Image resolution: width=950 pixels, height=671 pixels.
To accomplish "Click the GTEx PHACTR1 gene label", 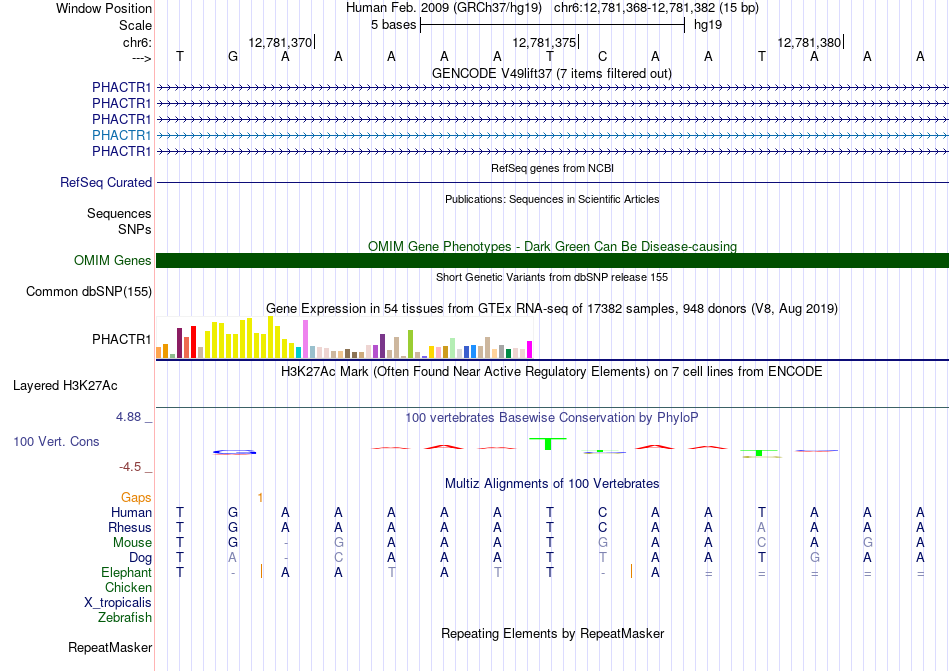I will click(121, 339).
